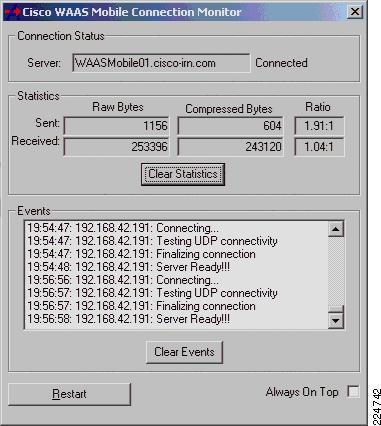Click the Events list scroll up arrow
Screen dimensions: 381x426
point(335,229)
